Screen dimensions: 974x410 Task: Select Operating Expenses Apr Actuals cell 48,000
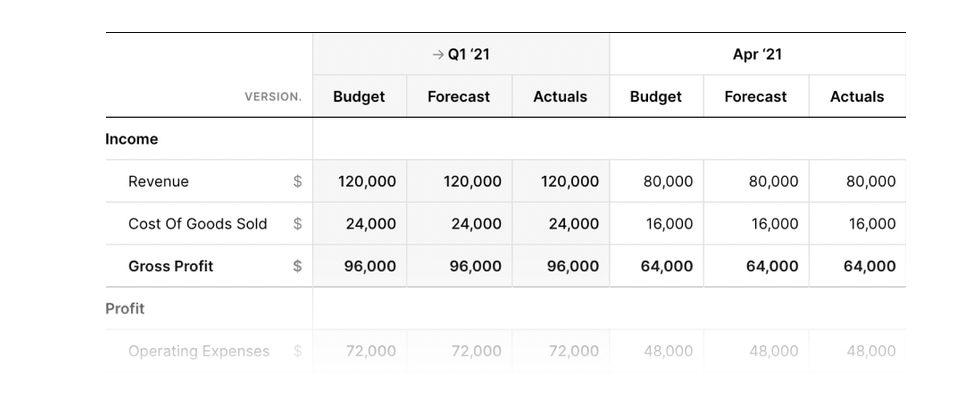click(x=858, y=351)
